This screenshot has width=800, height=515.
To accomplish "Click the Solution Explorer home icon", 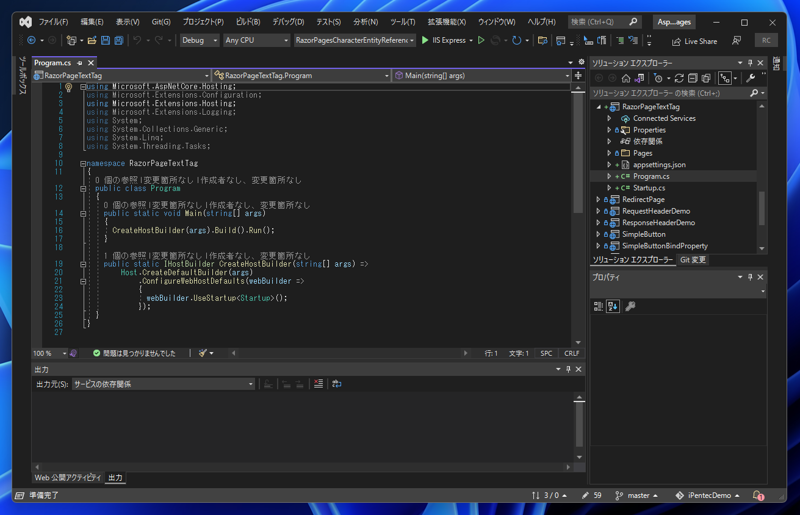I will 626,78.
